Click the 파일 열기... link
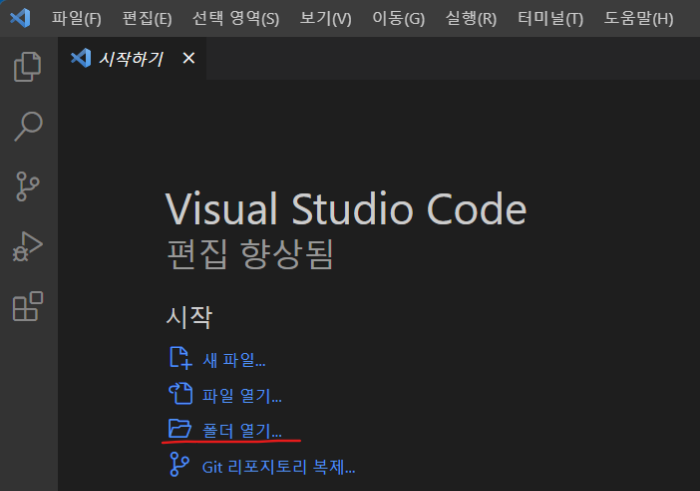 242,395
